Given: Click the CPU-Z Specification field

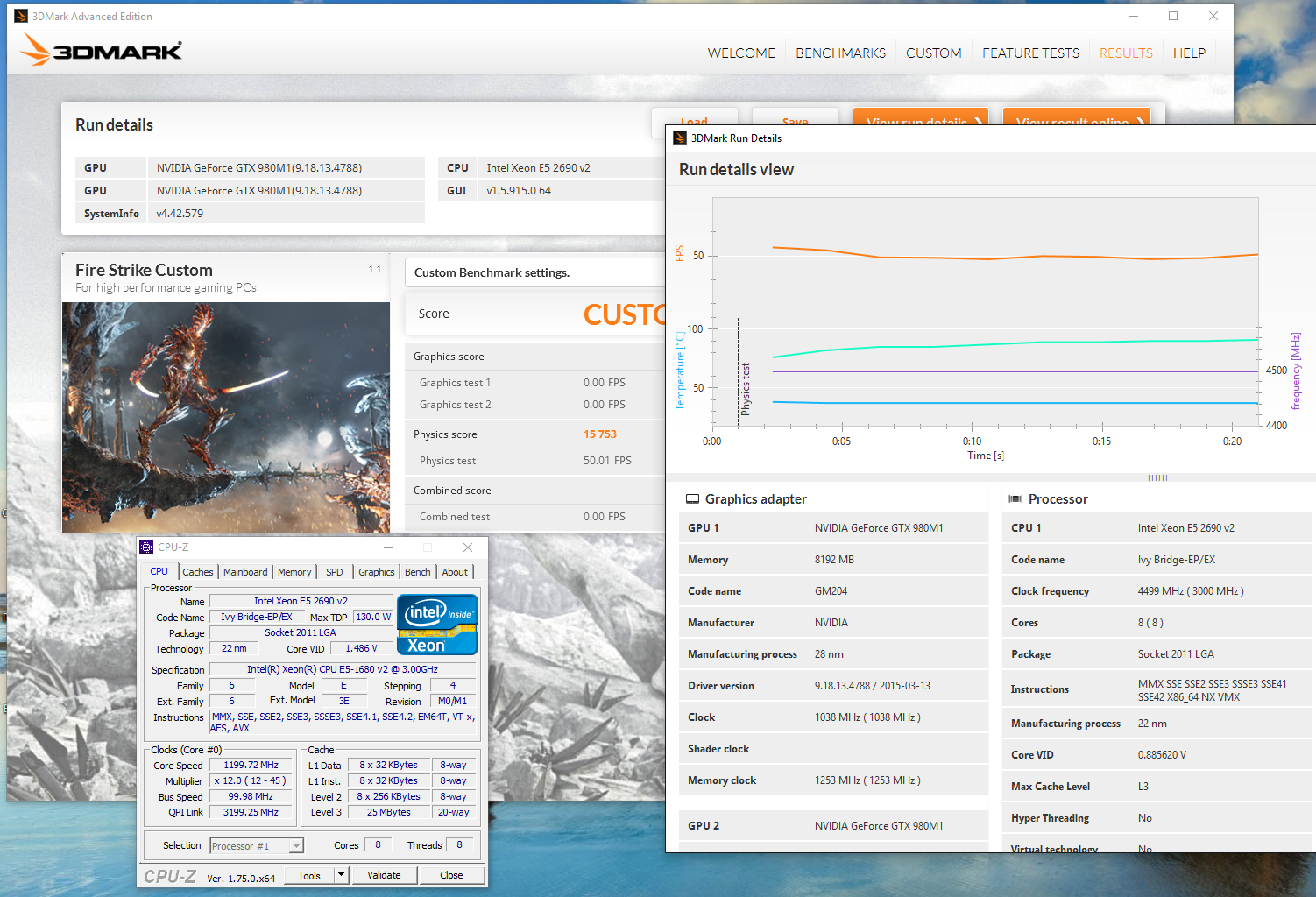Looking at the screenshot, I should click(x=343, y=669).
